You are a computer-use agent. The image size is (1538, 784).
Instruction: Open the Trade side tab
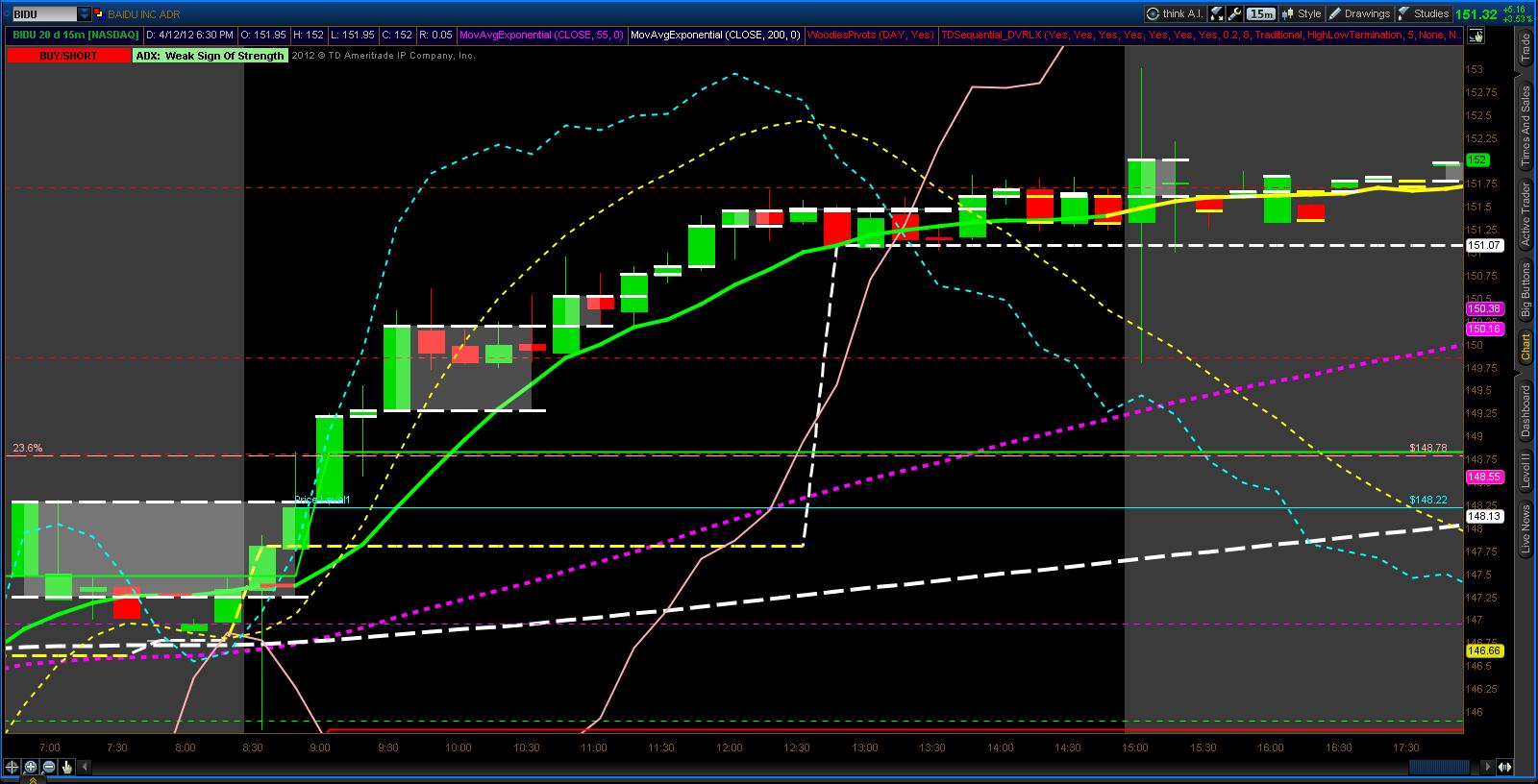(1525, 48)
